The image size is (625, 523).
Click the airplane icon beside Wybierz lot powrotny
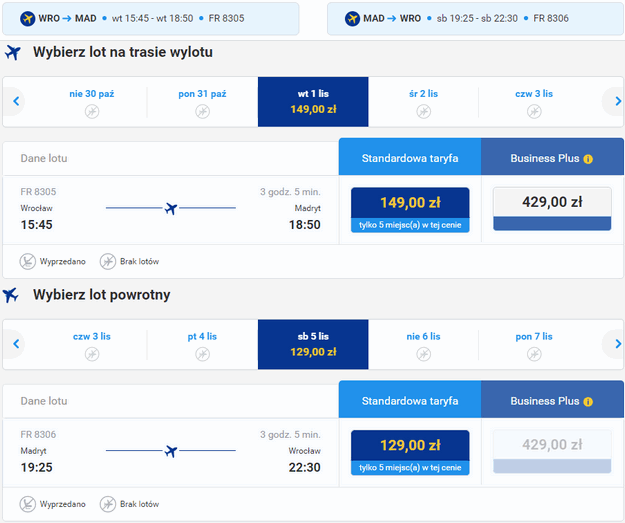[12, 295]
